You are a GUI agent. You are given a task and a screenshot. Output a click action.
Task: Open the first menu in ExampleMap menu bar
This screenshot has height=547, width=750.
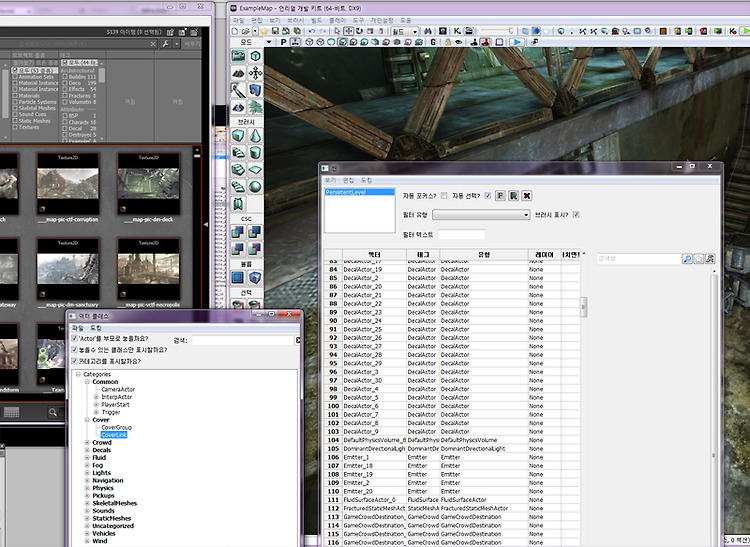point(238,21)
